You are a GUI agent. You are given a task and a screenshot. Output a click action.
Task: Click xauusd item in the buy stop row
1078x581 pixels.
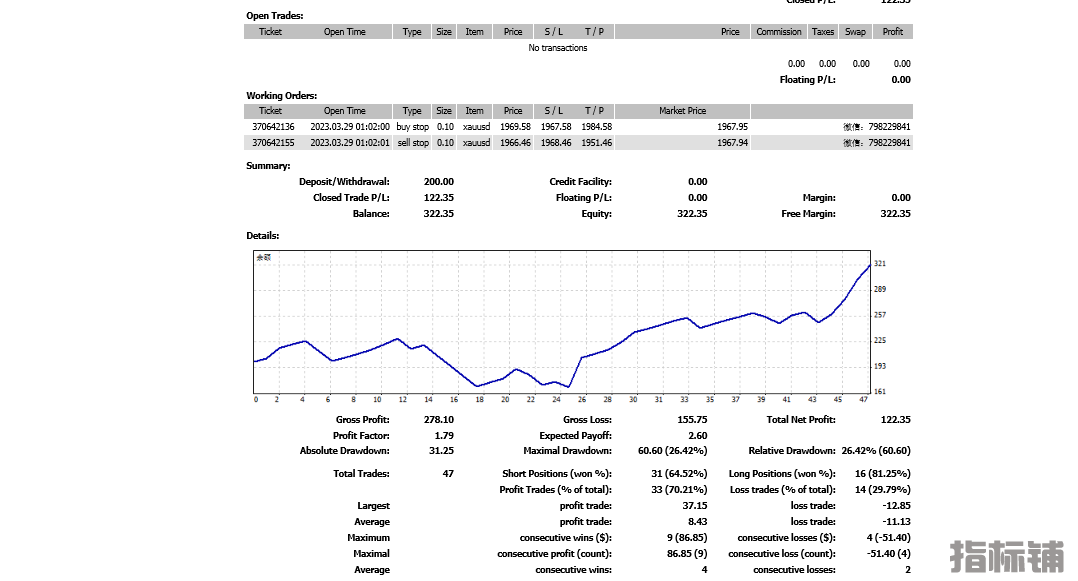[x=476, y=127]
